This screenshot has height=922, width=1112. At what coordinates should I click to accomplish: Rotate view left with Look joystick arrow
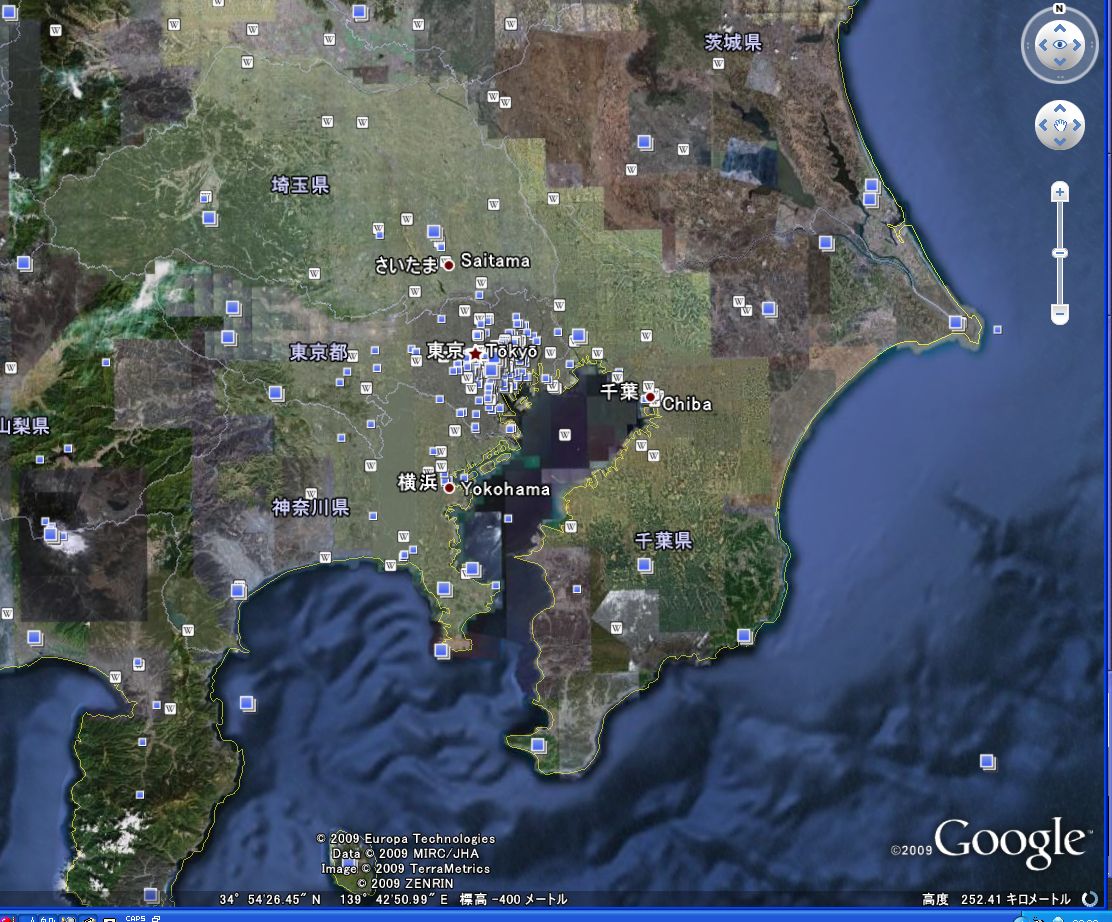[1042, 45]
